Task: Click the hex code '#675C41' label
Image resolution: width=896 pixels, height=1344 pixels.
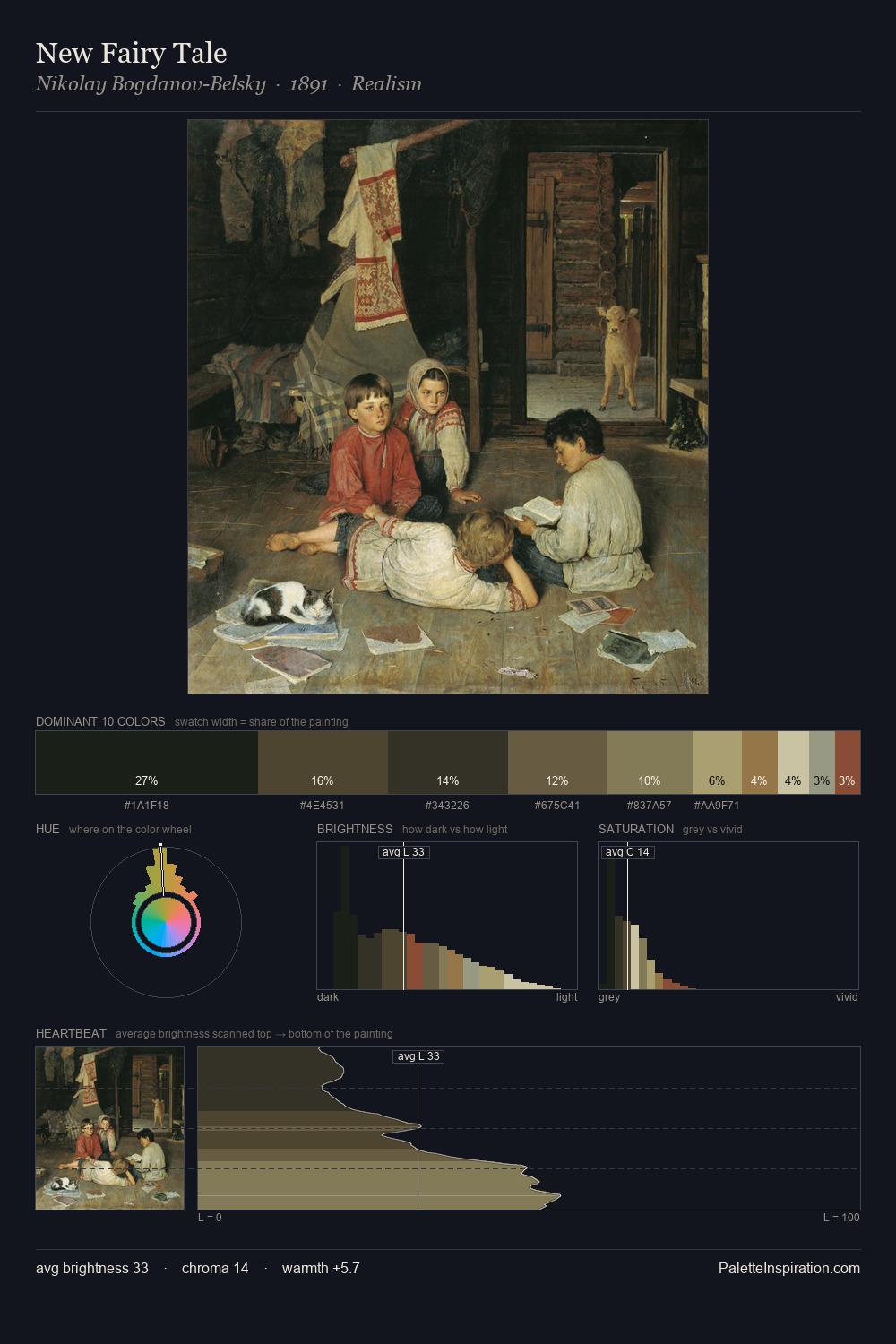Action: coord(557,806)
